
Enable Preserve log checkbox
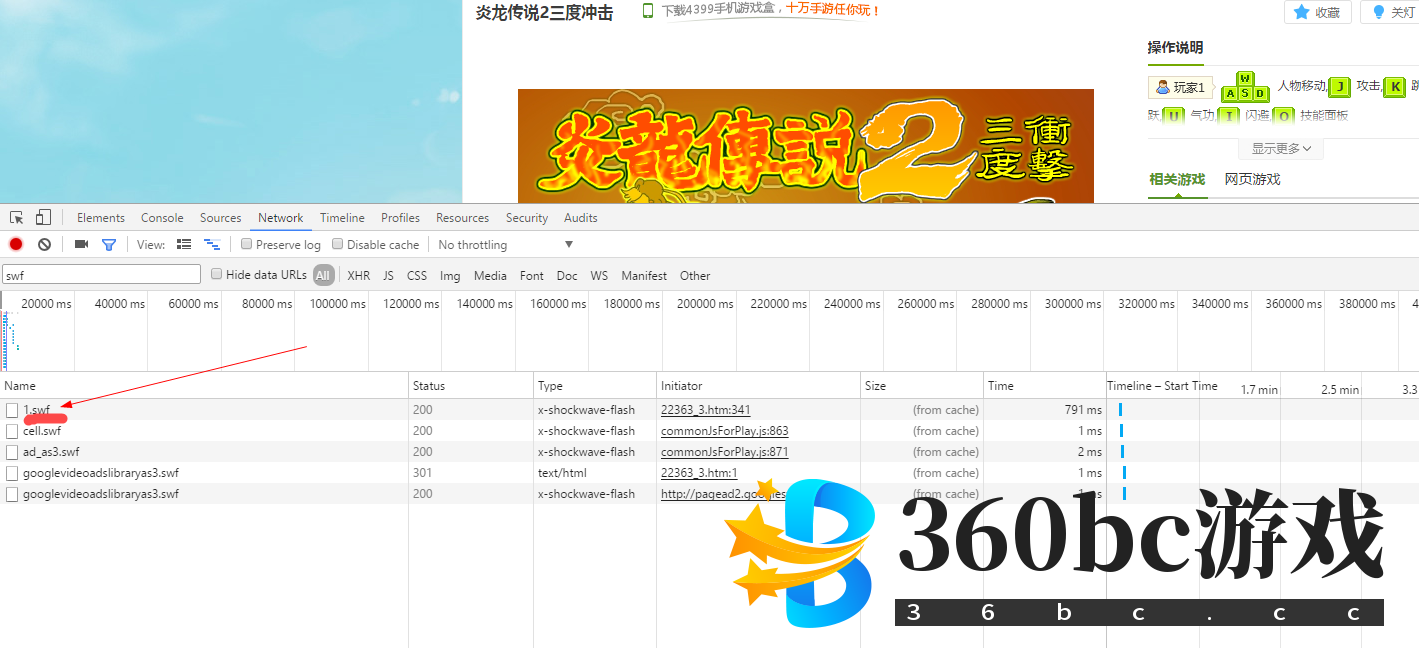247,245
